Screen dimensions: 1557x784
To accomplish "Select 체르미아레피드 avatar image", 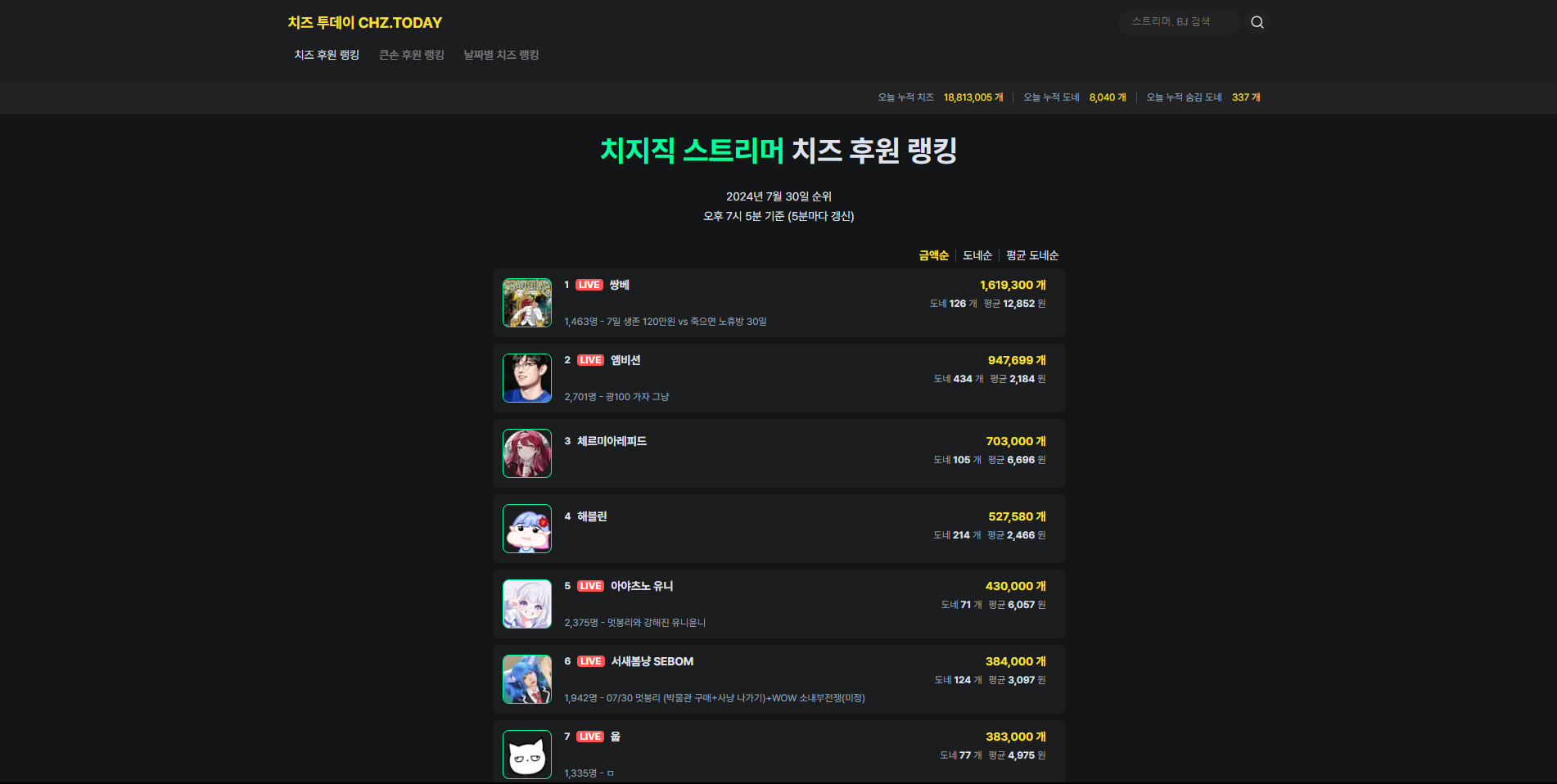I will point(527,453).
